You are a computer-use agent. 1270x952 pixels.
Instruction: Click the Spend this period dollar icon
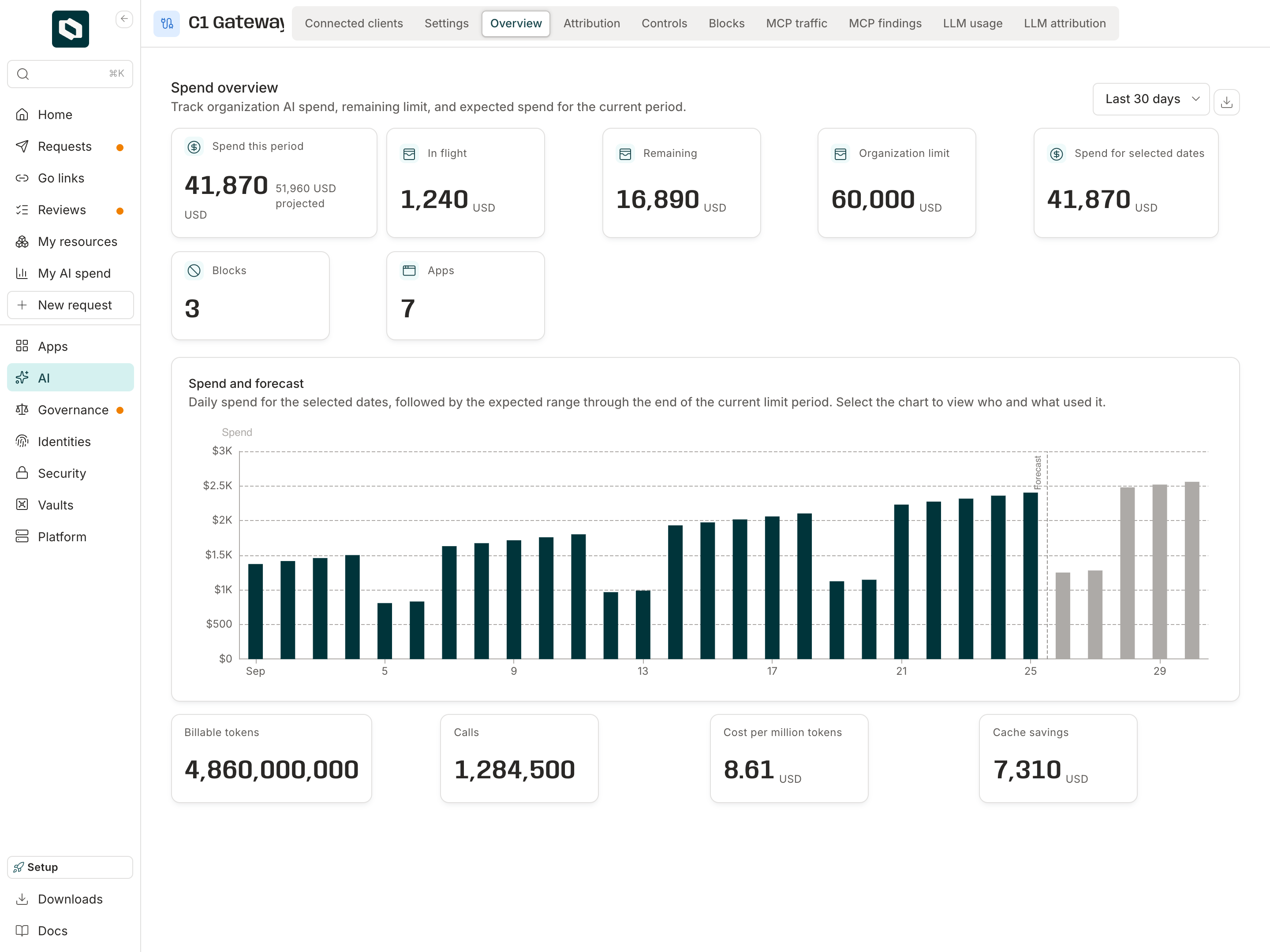(194, 147)
